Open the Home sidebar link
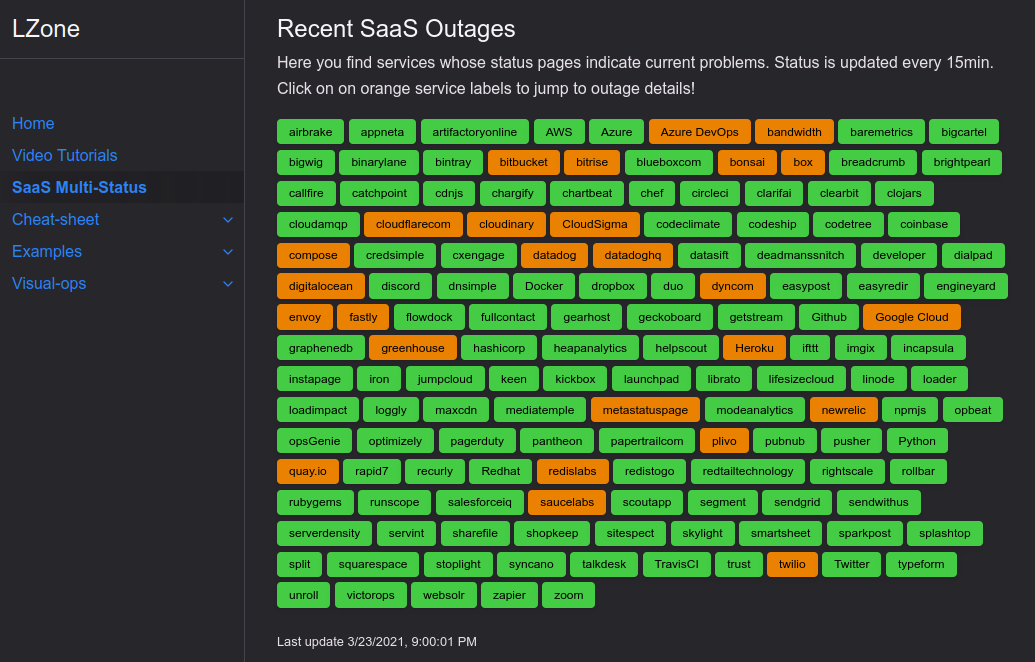Viewport: 1035px width, 662px height. (33, 123)
